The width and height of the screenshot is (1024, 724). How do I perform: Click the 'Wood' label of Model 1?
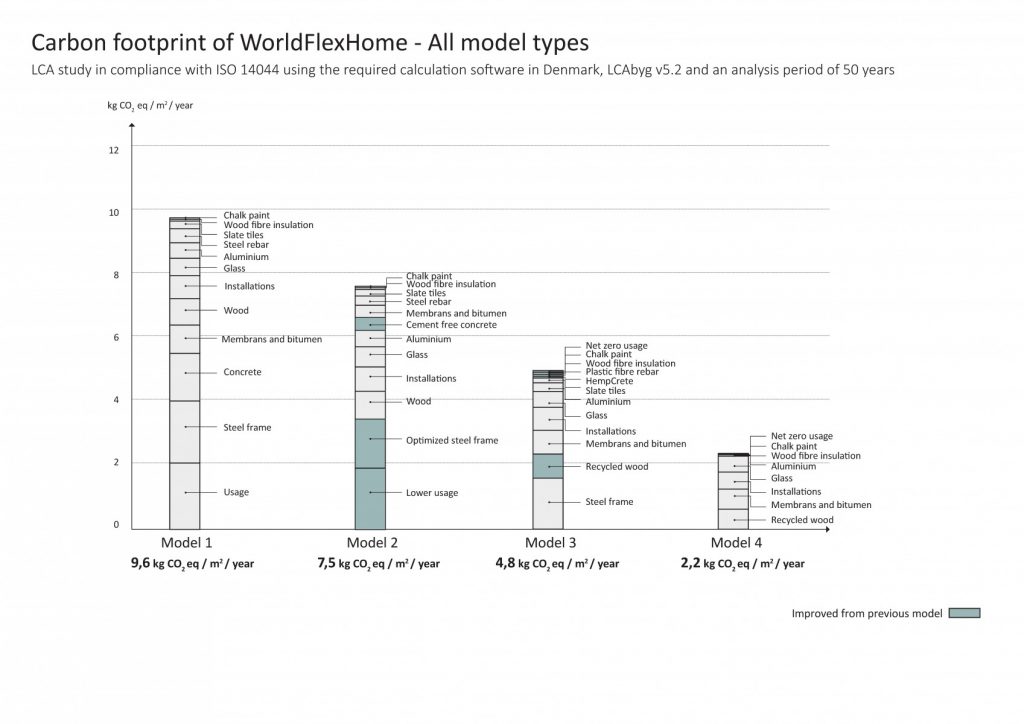[236, 311]
